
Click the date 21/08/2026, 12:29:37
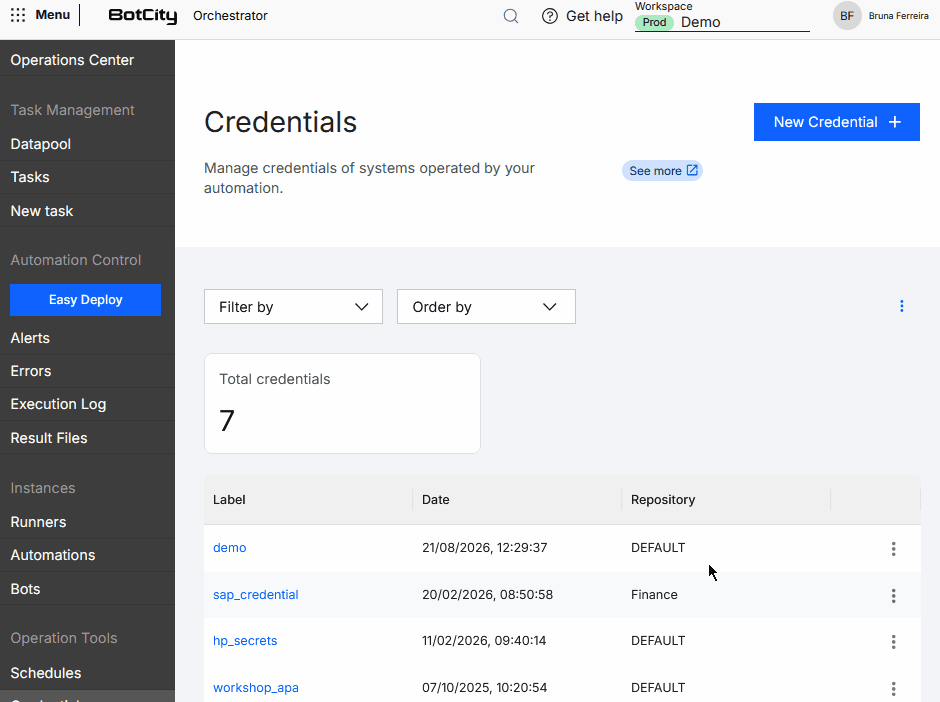484,548
